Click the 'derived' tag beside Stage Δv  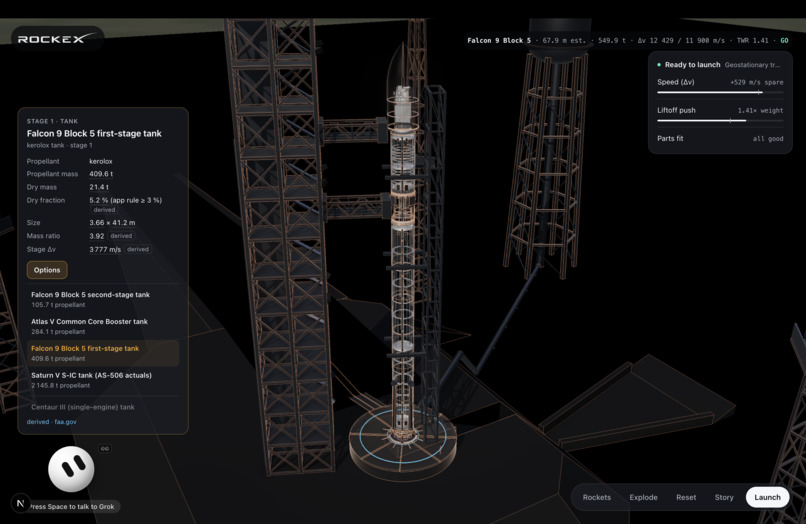click(x=138, y=249)
